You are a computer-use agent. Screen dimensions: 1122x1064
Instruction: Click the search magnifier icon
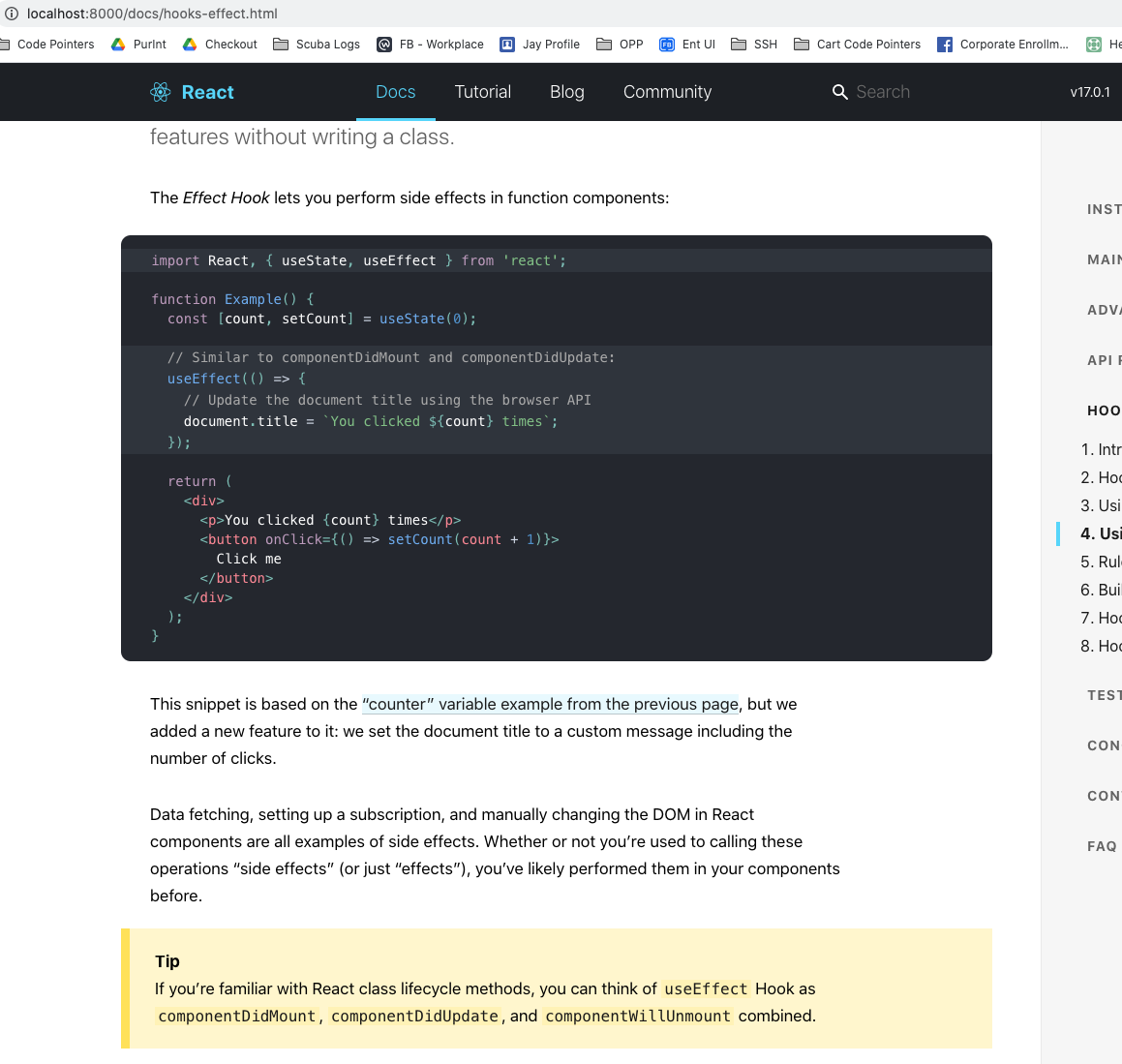pos(839,92)
